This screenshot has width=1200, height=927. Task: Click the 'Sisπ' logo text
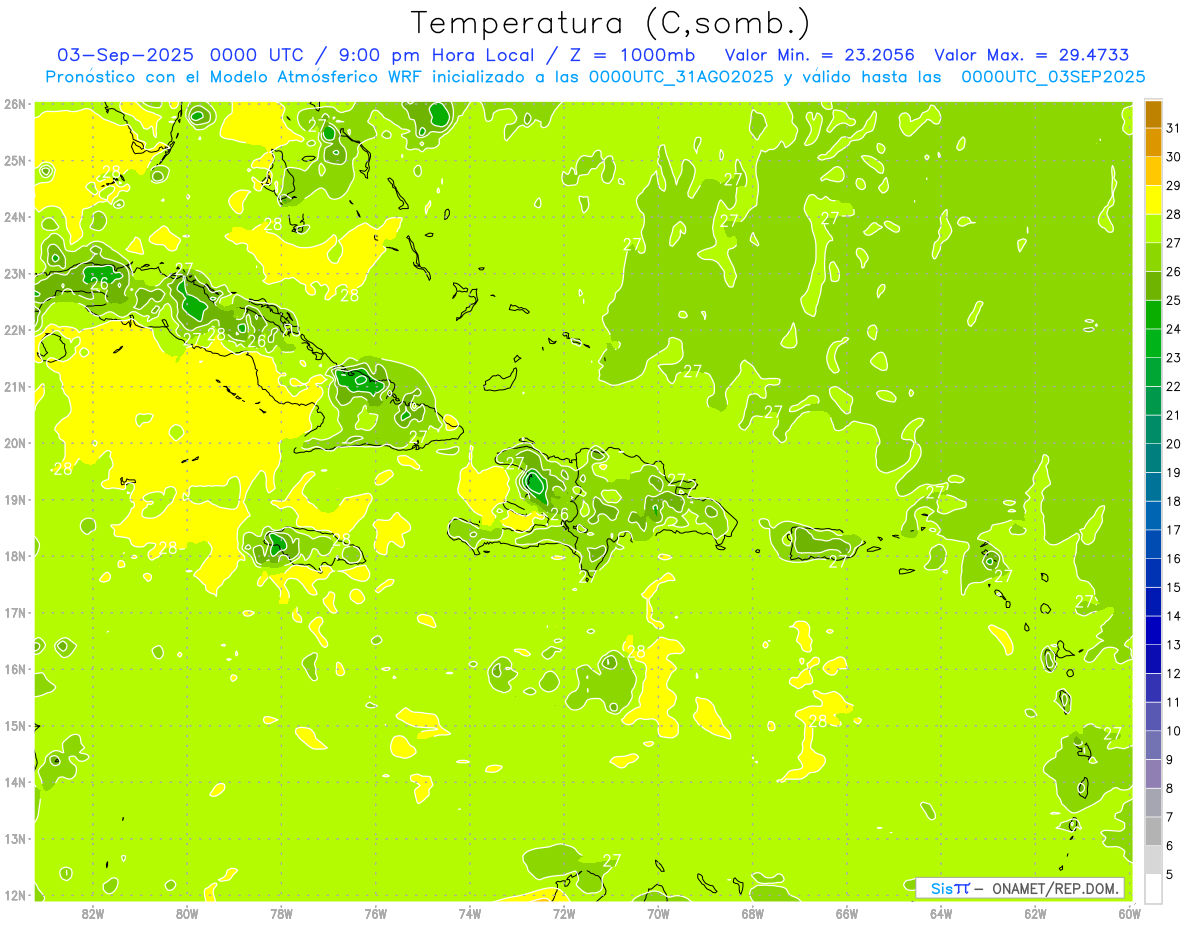pos(950,888)
